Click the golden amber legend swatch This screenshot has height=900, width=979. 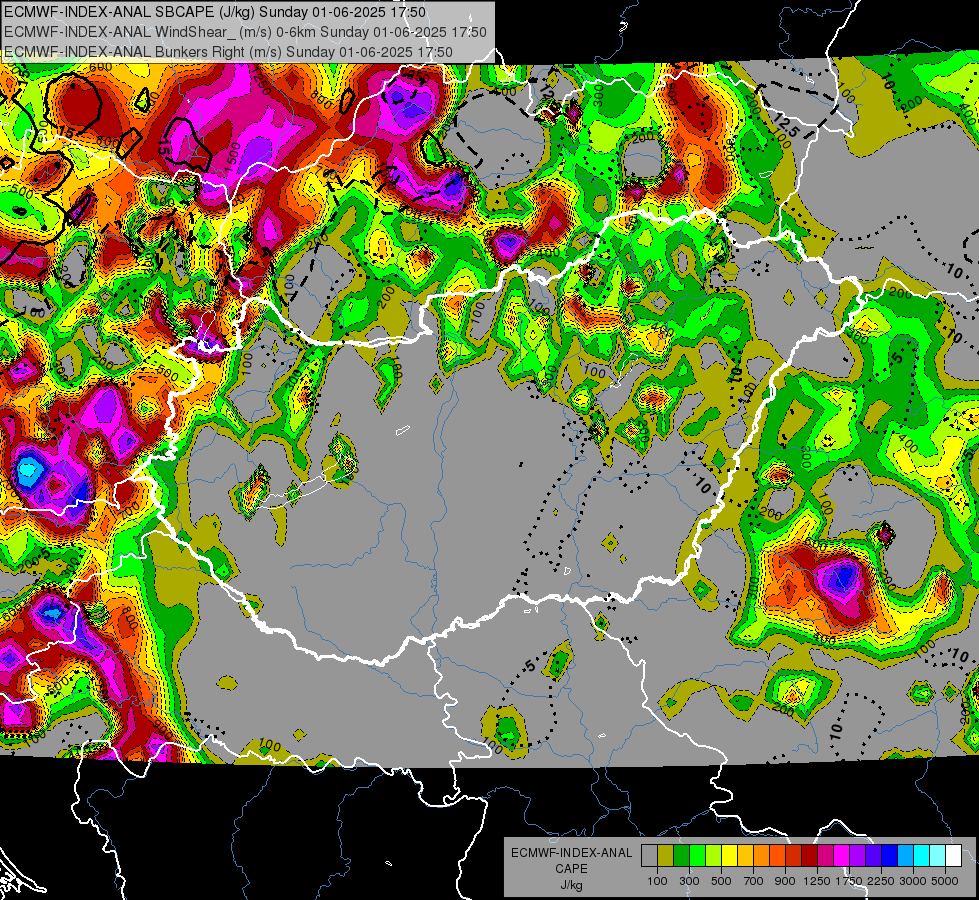[745, 855]
